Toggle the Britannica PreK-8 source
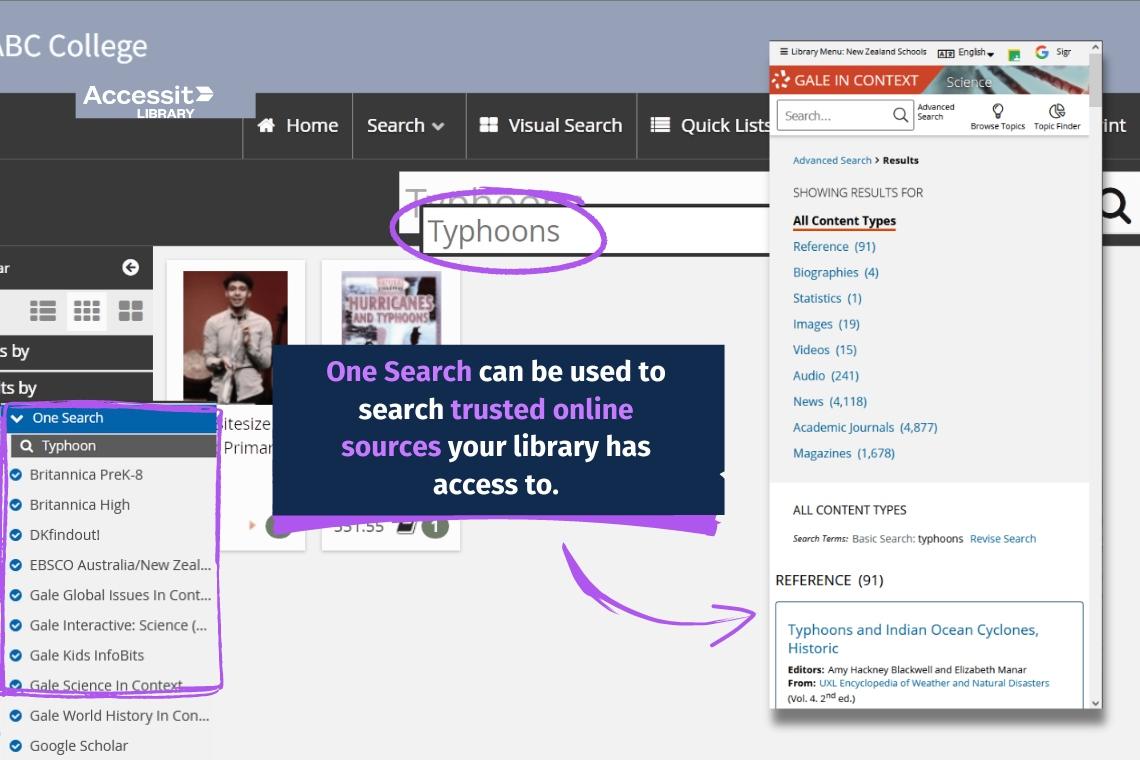This screenshot has width=1140, height=760. (x=16, y=475)
